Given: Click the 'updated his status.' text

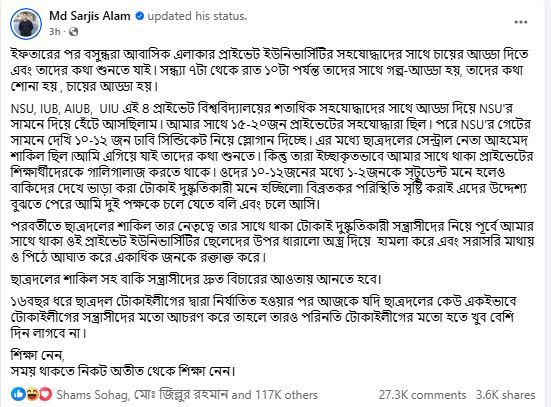Looking at the screenshot, I should pyautogui.click(x=197, y=16).
